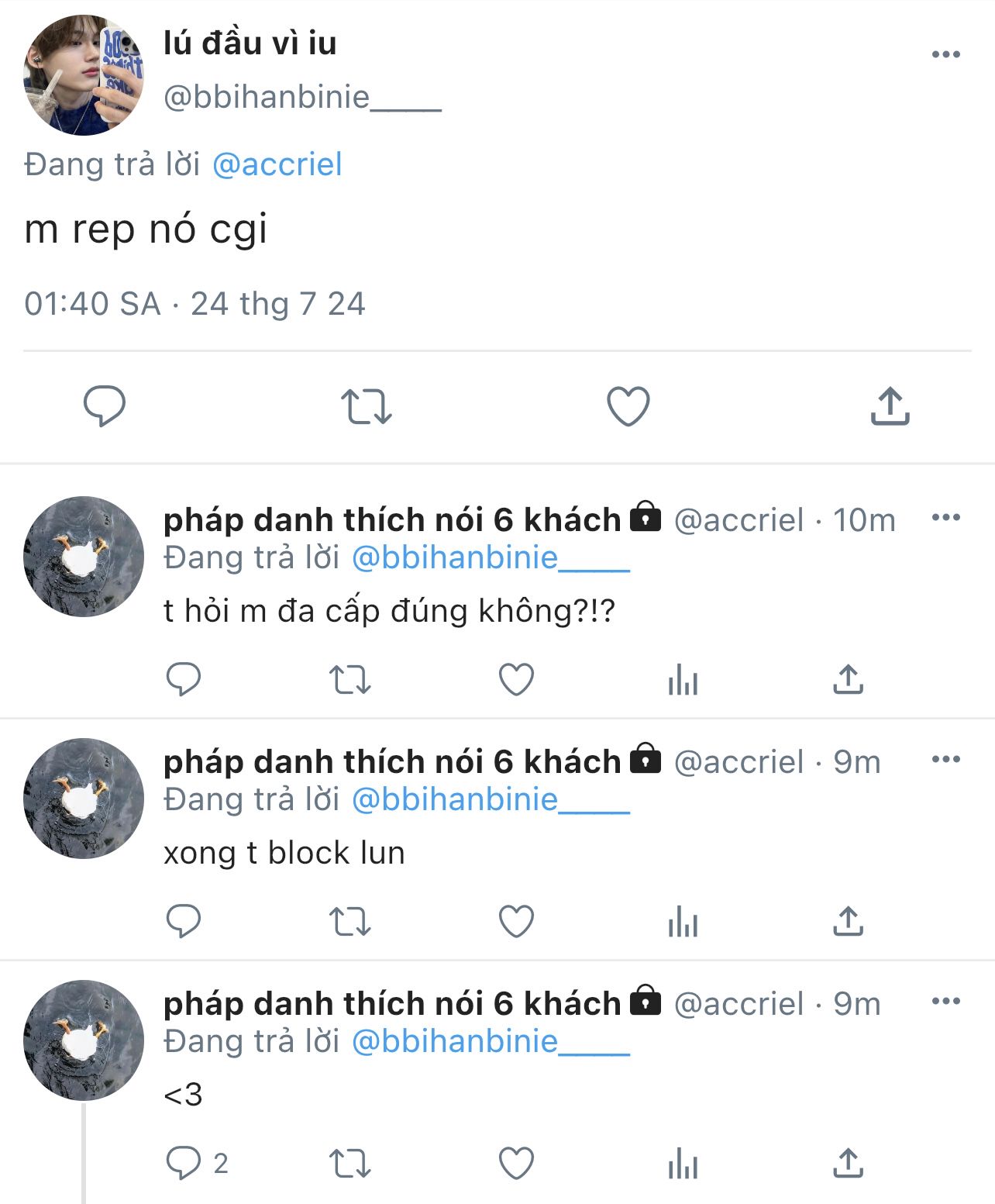Screen dimensions: 995x1204
Task: View analytics for the '<3' reply
Action: click(683, 1164)
